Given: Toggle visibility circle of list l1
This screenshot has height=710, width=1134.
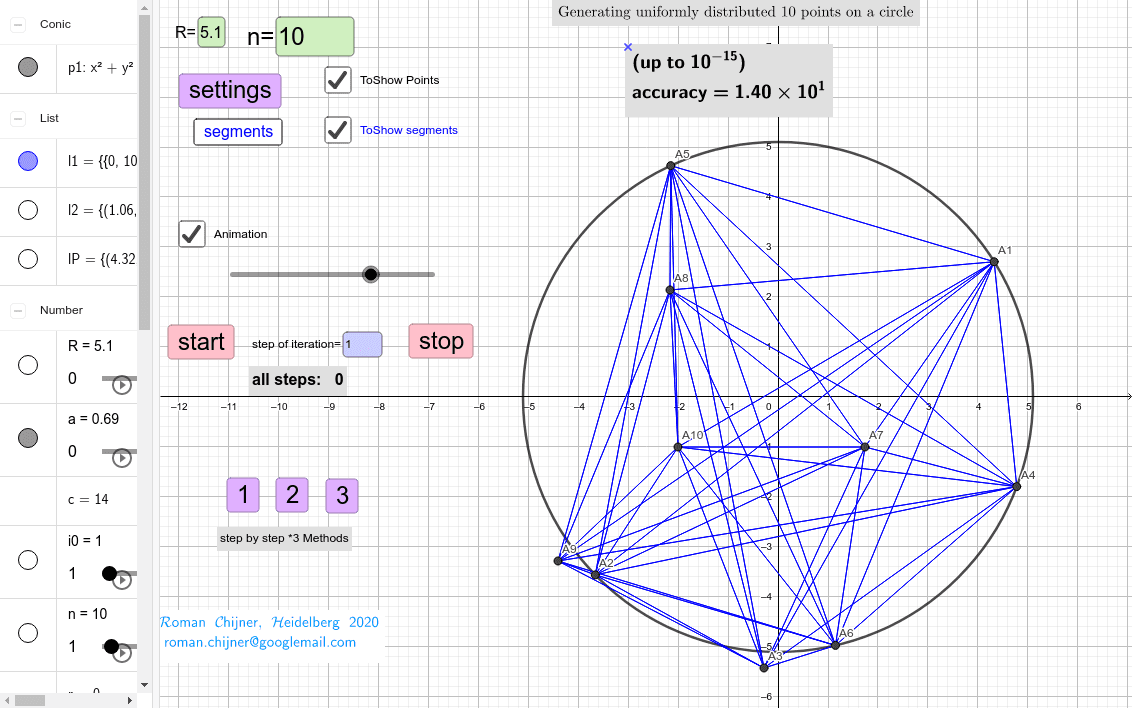Looking at the screenshot, I should point(29,160).
